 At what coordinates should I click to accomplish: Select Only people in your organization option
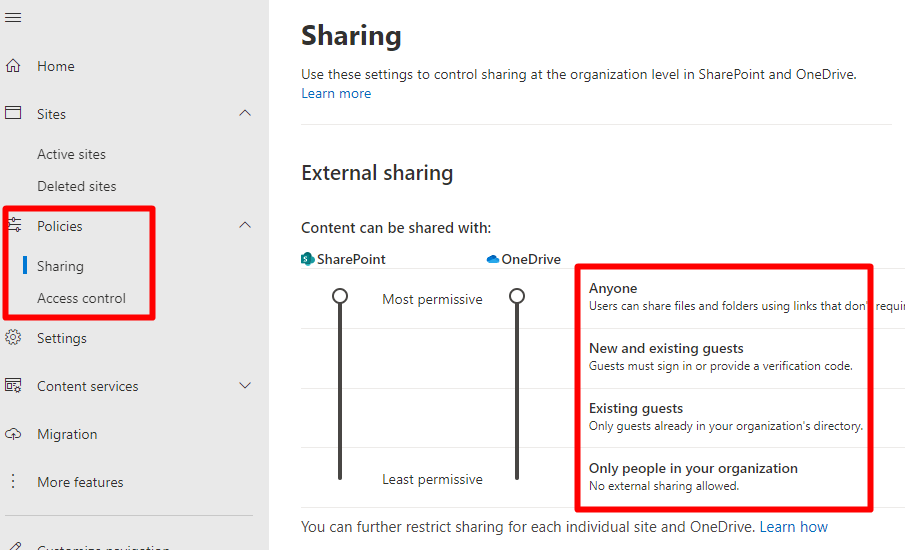(x=693, y=468)
